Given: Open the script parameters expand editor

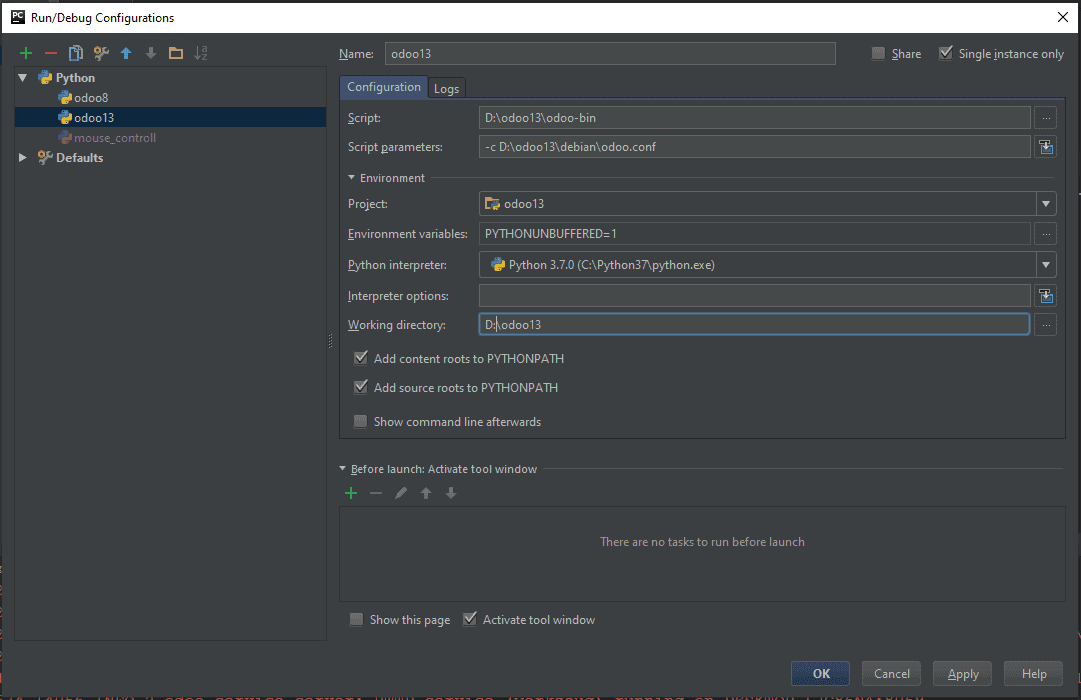Looking at the screenshot, I should pos(1046,146).
